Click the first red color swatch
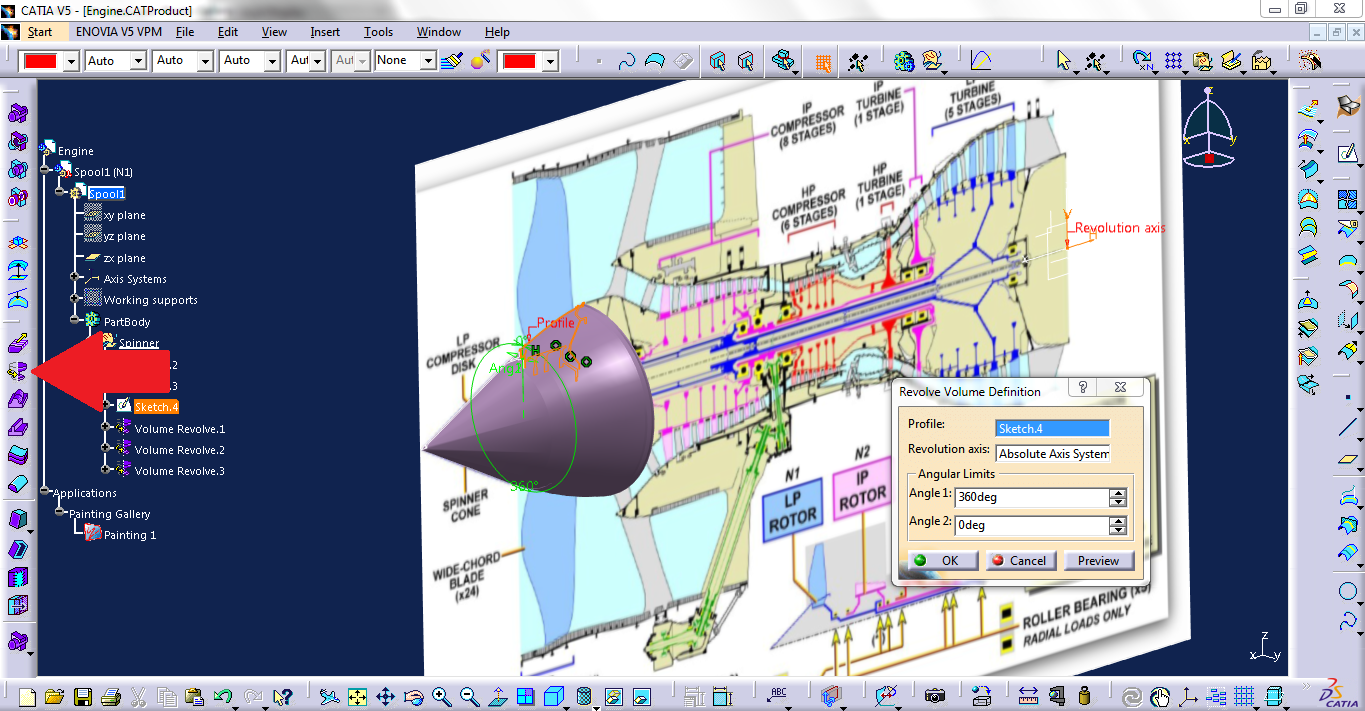The height and width of the screenshot is (711, 1365). pyautogui.click(x=40, y=61)
